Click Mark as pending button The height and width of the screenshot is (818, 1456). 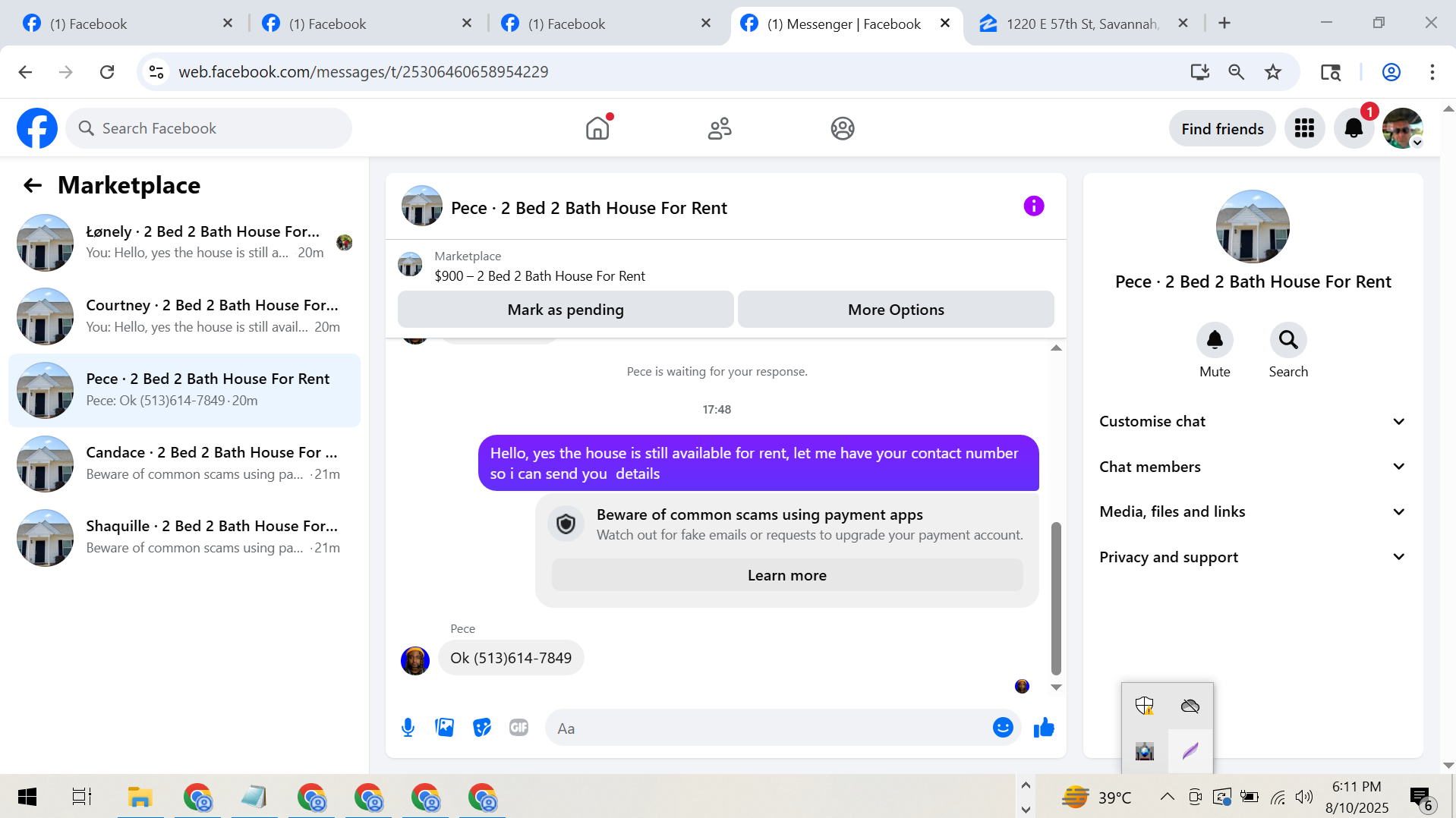pos(566,310)
